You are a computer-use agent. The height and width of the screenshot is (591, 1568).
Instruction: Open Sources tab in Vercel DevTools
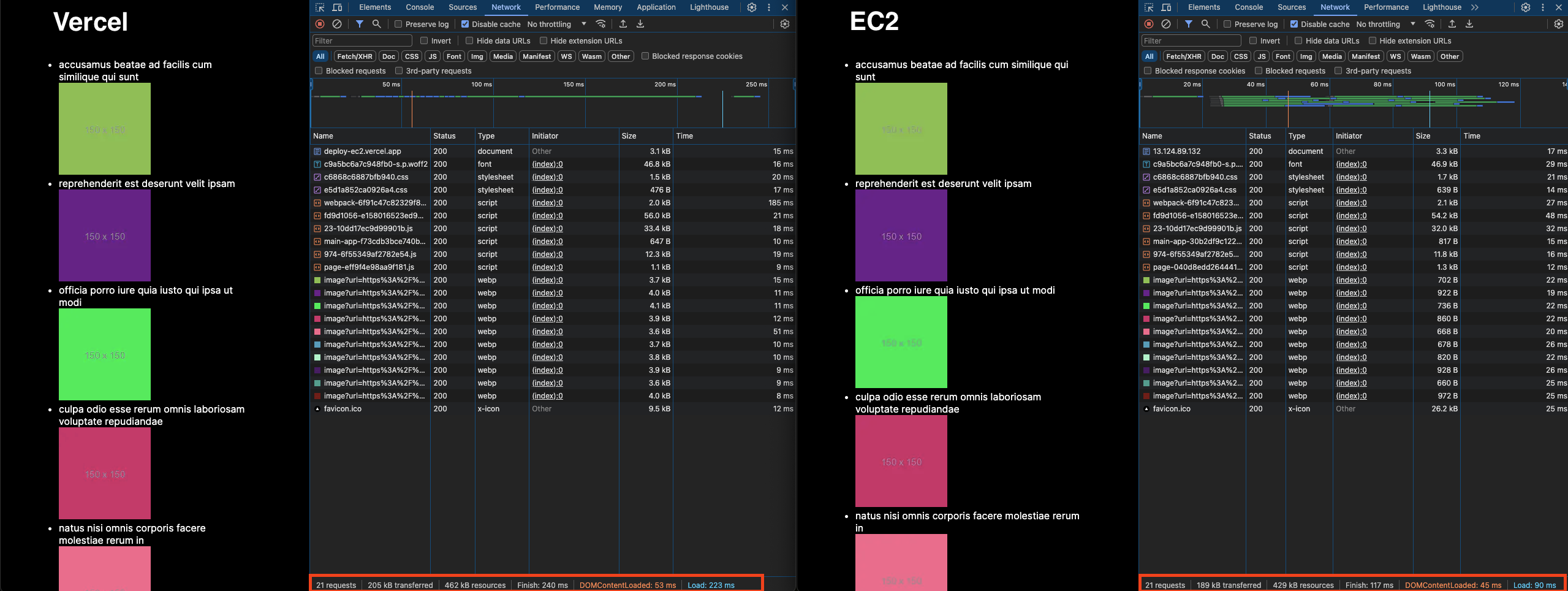463,7
